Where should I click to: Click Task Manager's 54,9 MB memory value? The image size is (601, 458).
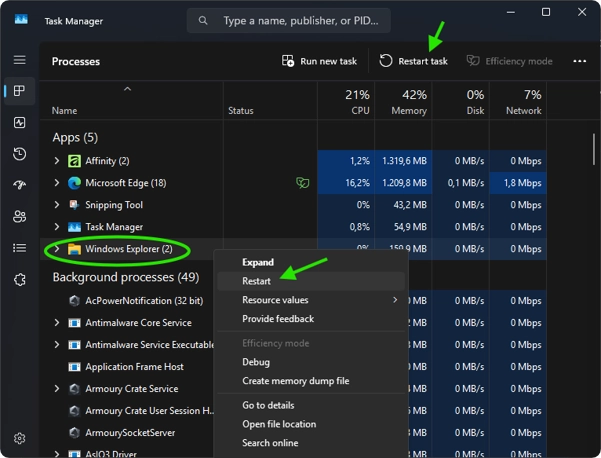point(403,227)
